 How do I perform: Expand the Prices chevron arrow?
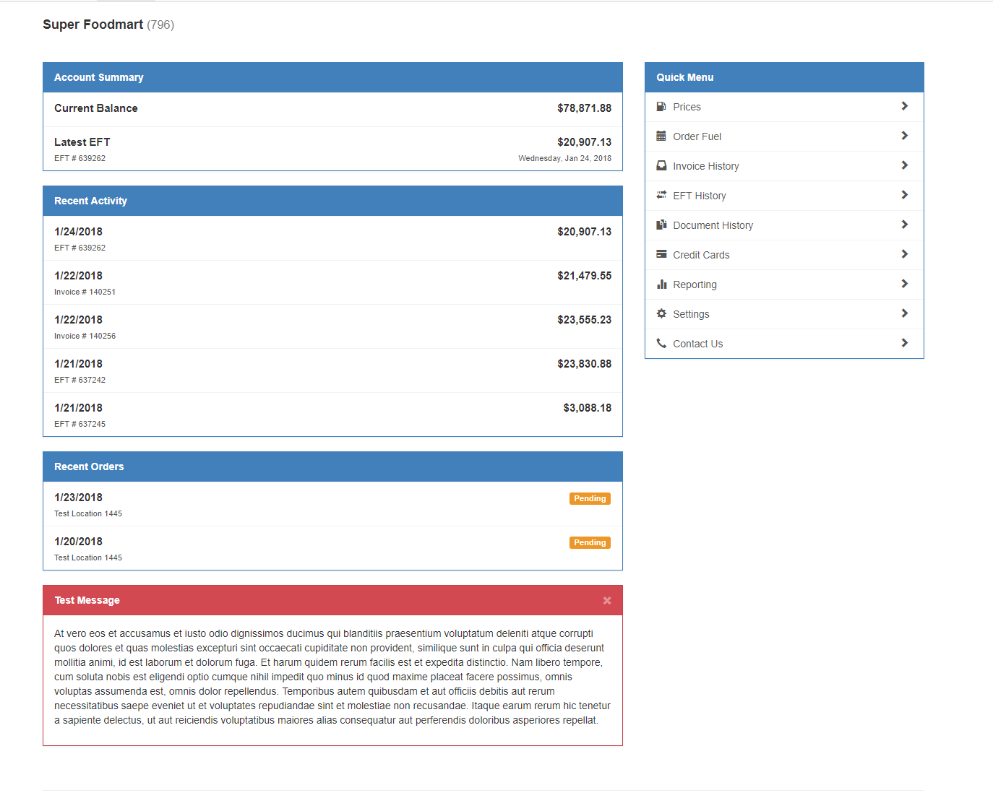click(904, 106)
